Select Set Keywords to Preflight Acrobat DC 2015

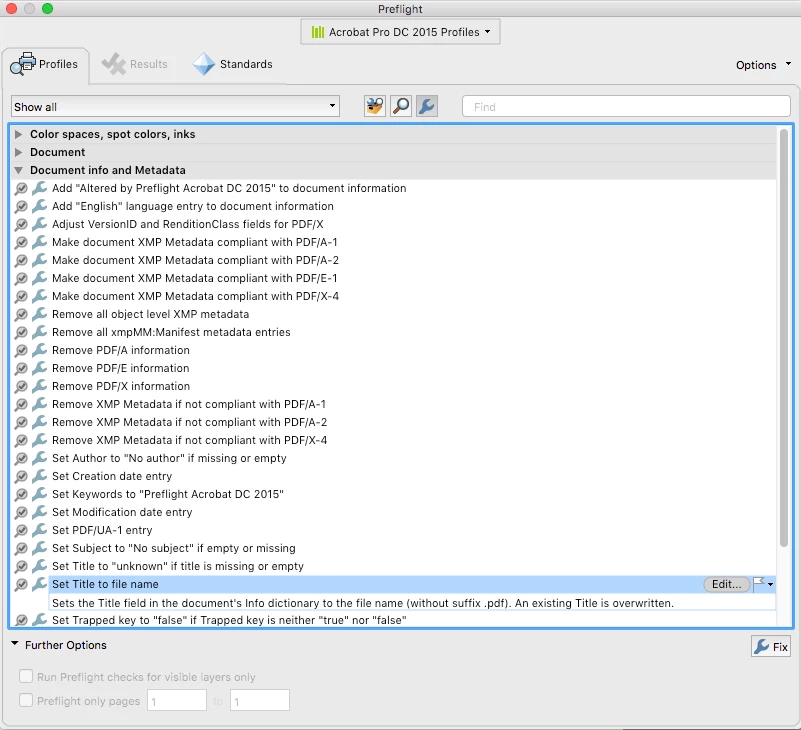pos(168,494)
